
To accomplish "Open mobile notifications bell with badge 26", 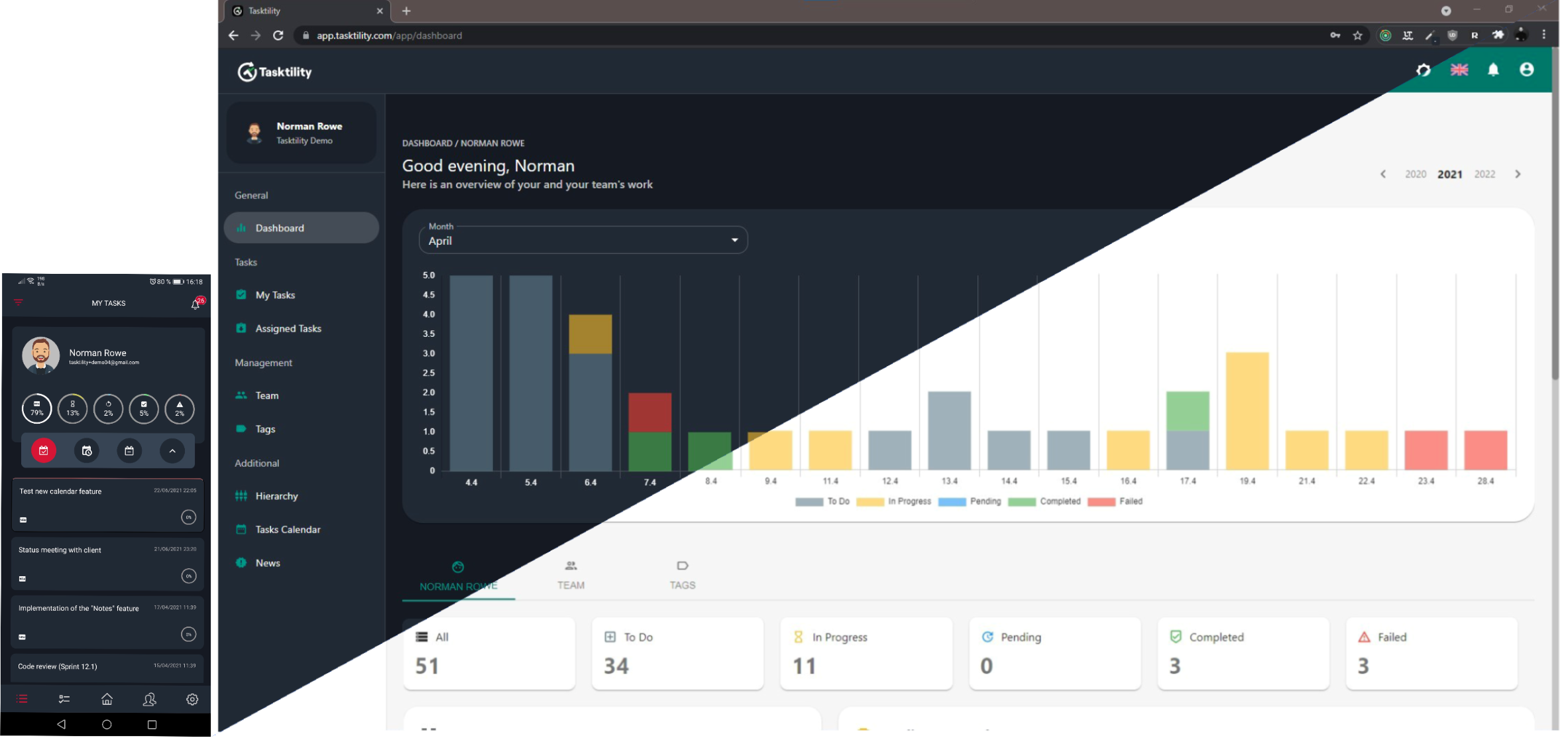I will click(197, 305).
